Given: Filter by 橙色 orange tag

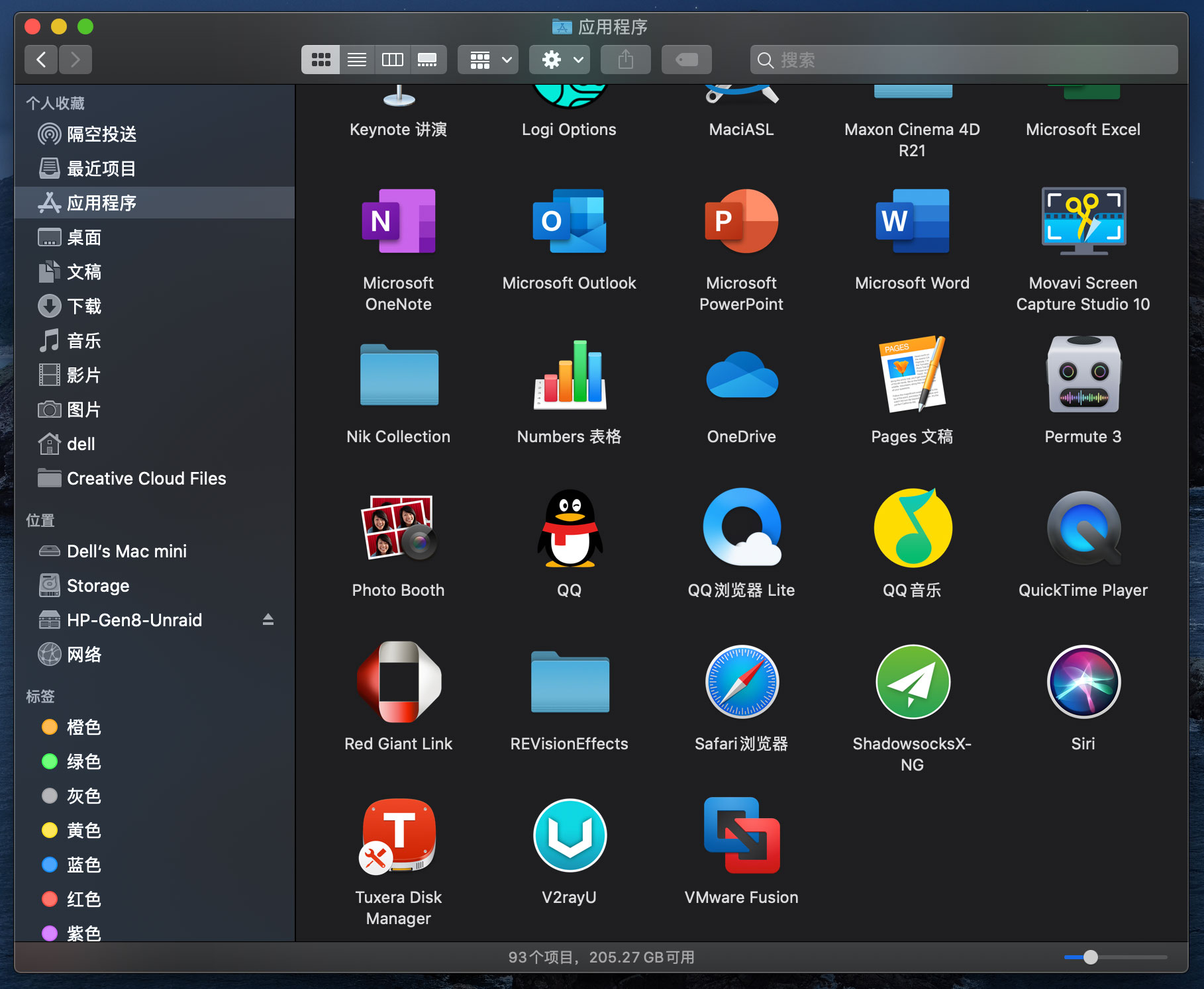Looking at the screenshot, I should click(x=154, y=728).
